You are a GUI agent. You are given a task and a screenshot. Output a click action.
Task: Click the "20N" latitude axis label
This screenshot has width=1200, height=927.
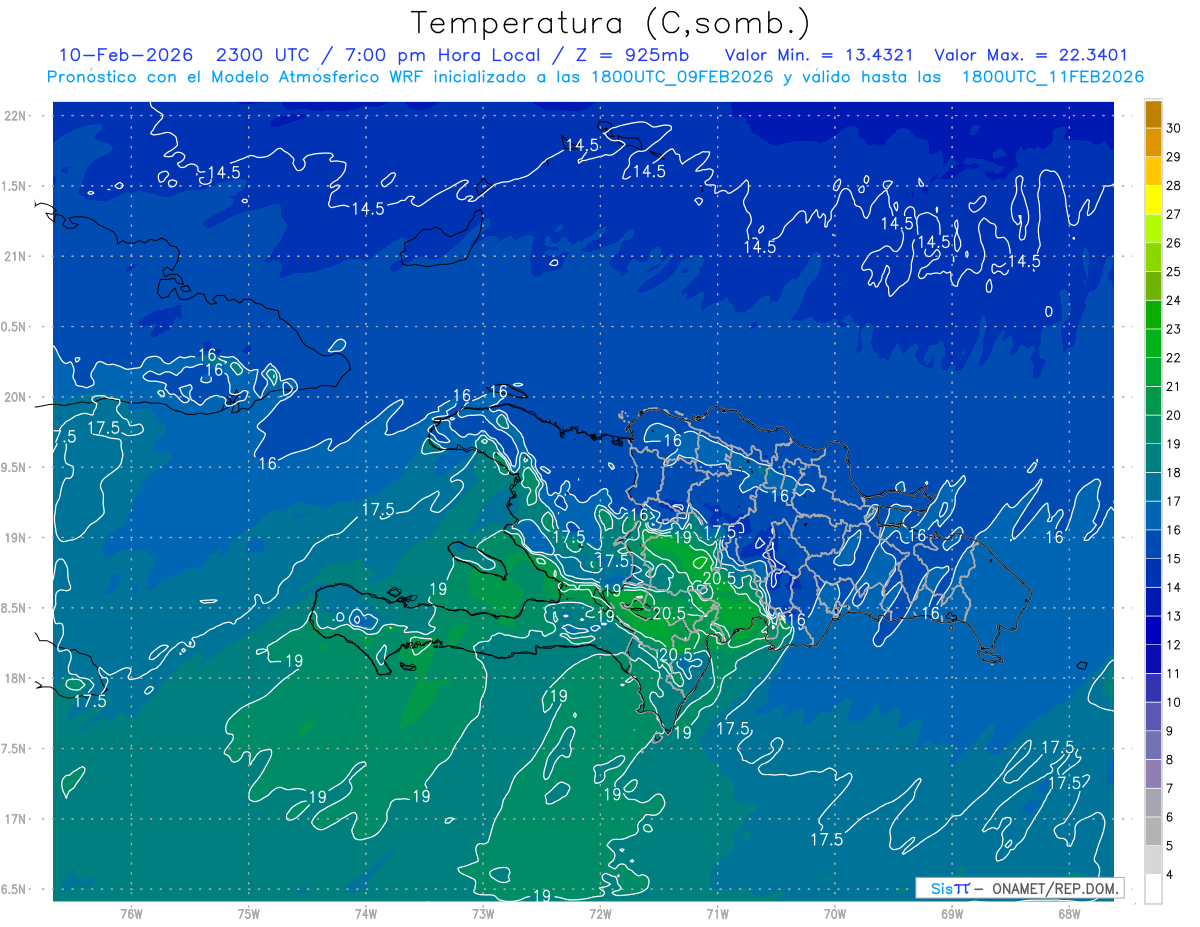coord(16,397)
